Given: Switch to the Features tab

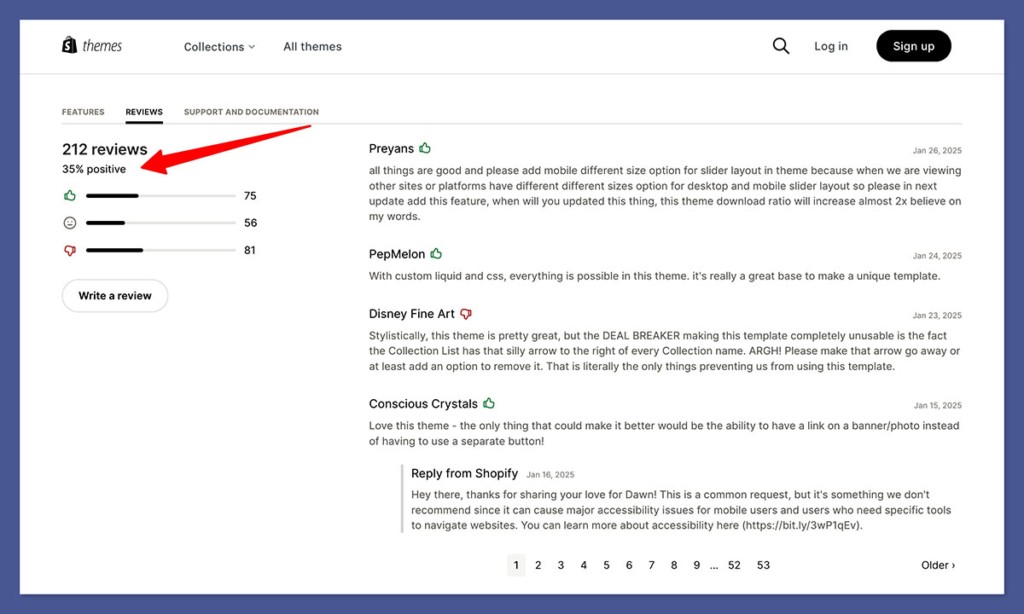Looking at the screenshot, I should [x=83, y=112].
